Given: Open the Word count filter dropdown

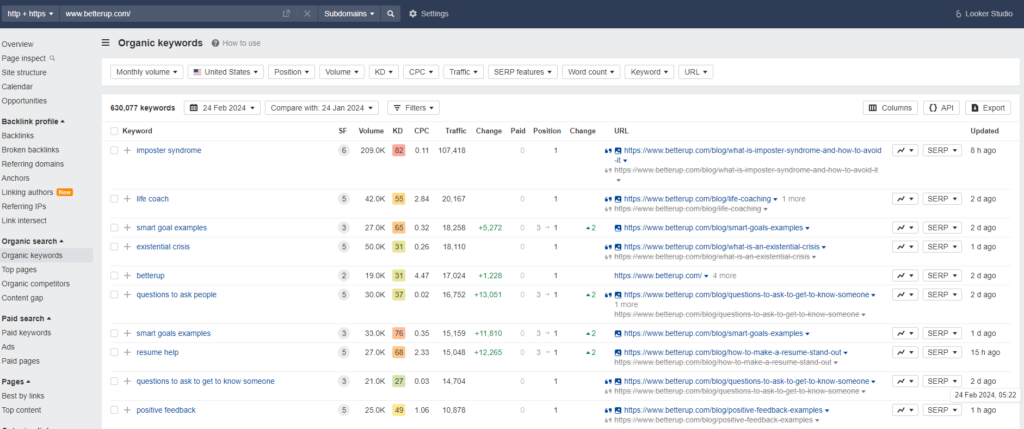Looking at the screenshot, I should click(x=591, y=72).
